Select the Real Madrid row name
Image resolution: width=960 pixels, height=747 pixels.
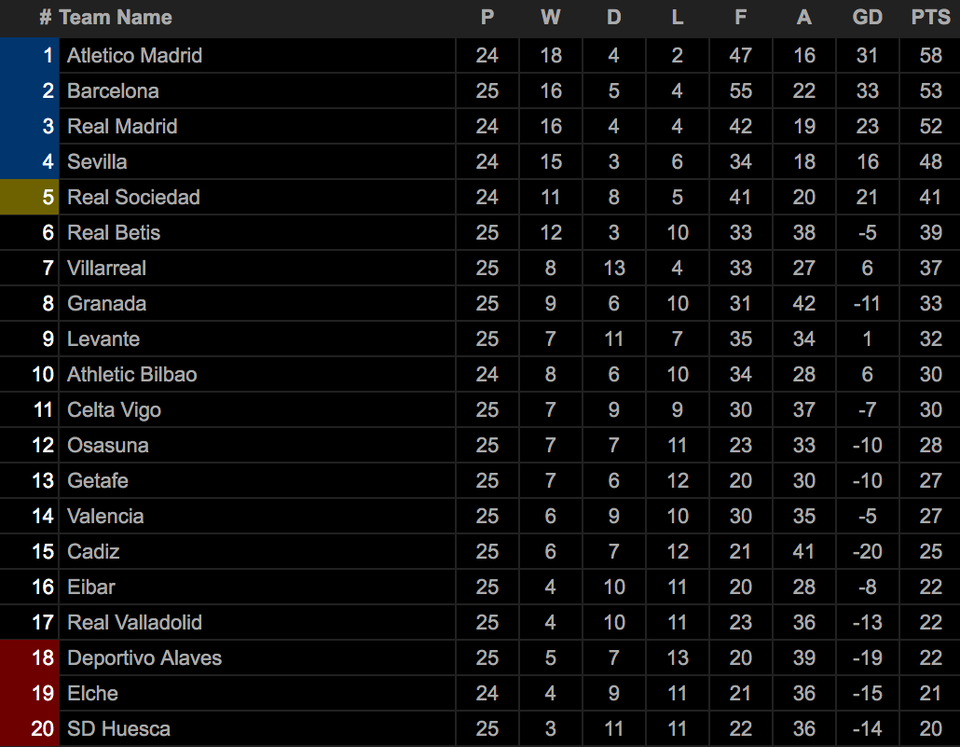pos(122,127)
